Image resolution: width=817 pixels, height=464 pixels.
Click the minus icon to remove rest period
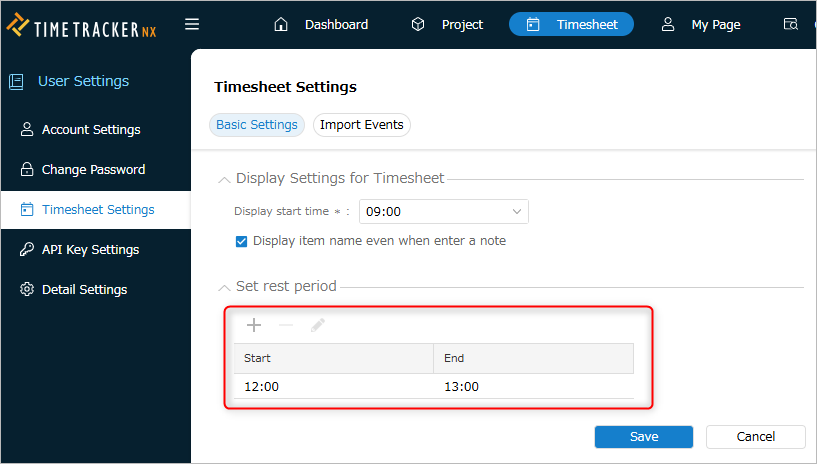(x=286, y=325)
